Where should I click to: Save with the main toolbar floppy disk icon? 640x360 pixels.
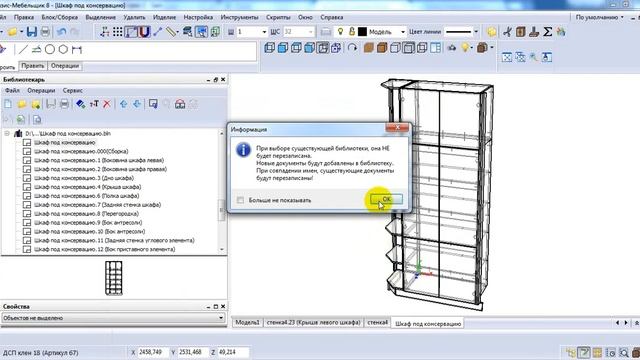pyautogui.click(x=31, y=32)
